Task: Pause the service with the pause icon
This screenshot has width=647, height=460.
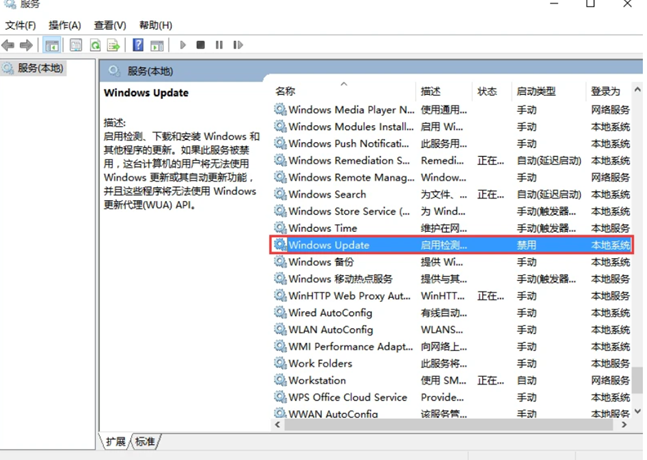Action: [x=219, y=45]
